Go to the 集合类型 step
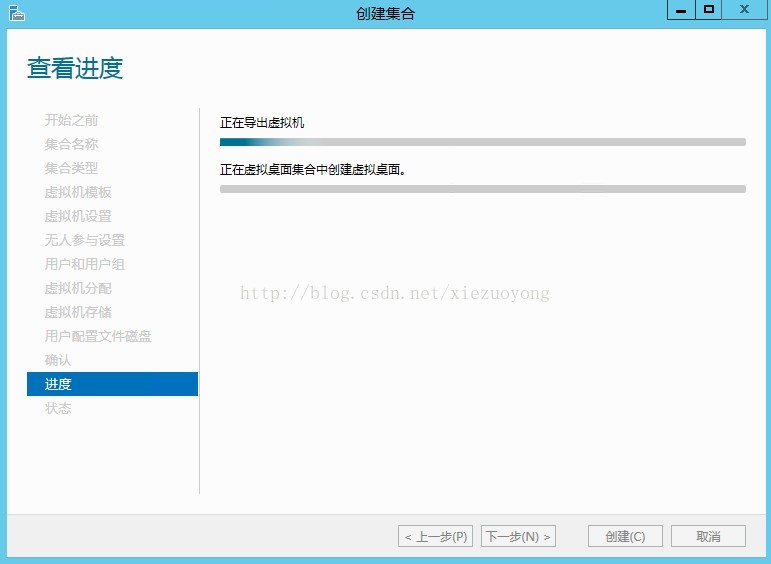The image size is (771, 564). (71, 168)
